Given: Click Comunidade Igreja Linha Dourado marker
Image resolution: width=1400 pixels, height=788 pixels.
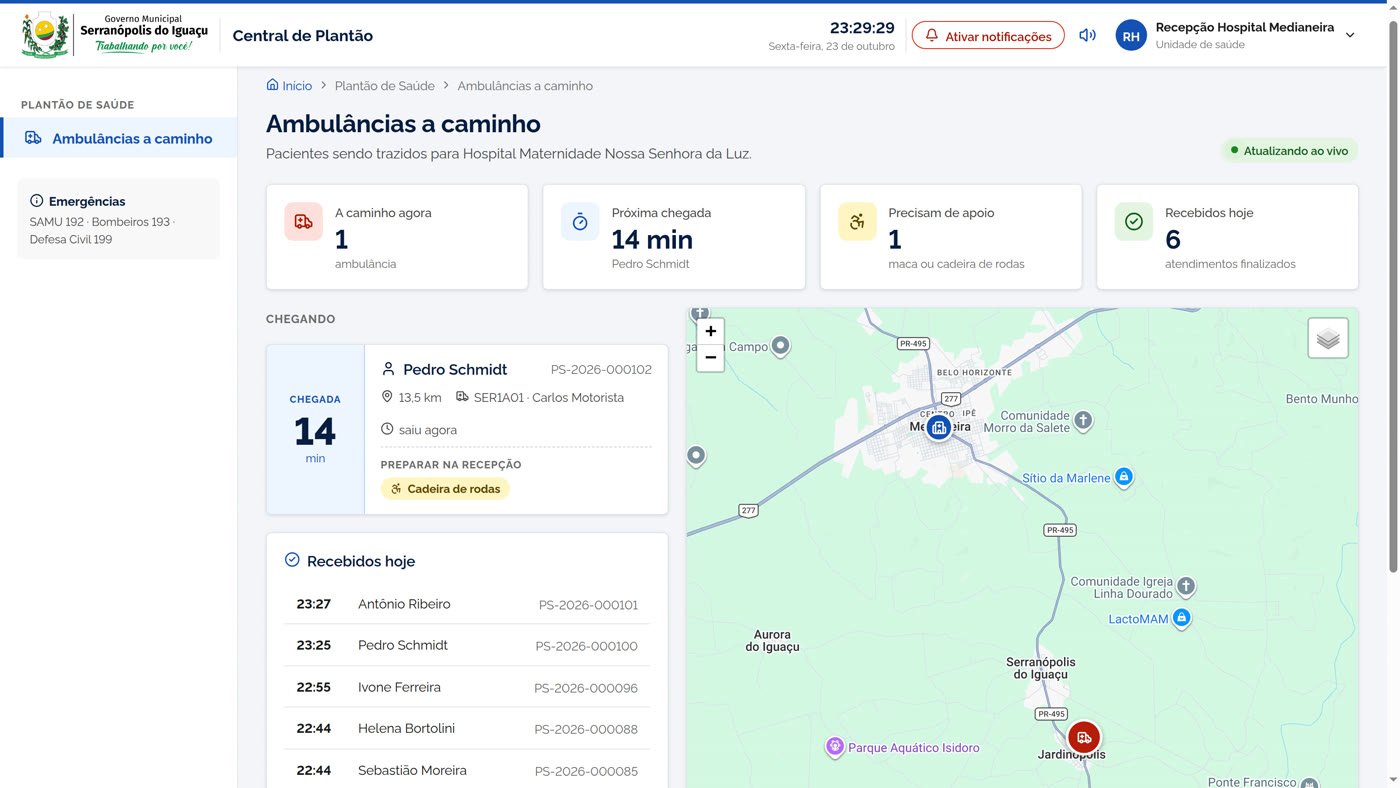Looking at the screenshot, I should (1186, 586).
